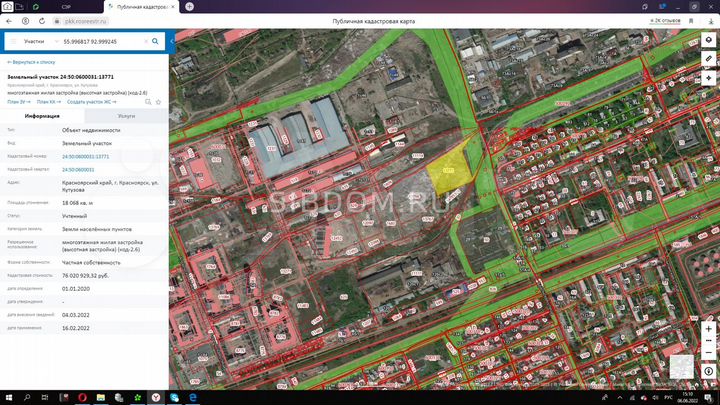Viewport: 720px width, 405px height.
Task: Open the Создать участок ЖС link
Action: coord(91,102)
